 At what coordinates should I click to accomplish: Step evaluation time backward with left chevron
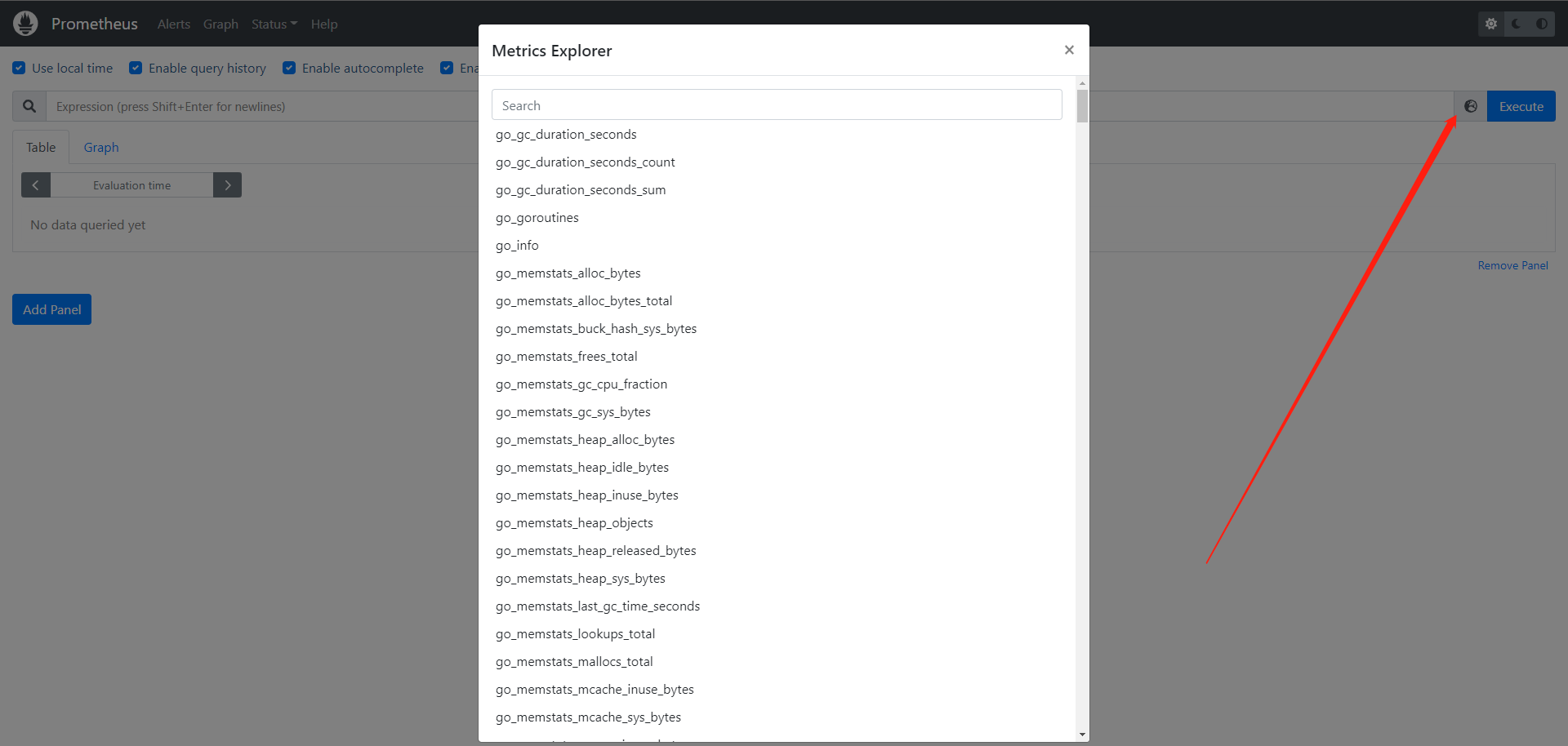pos(36,185)
